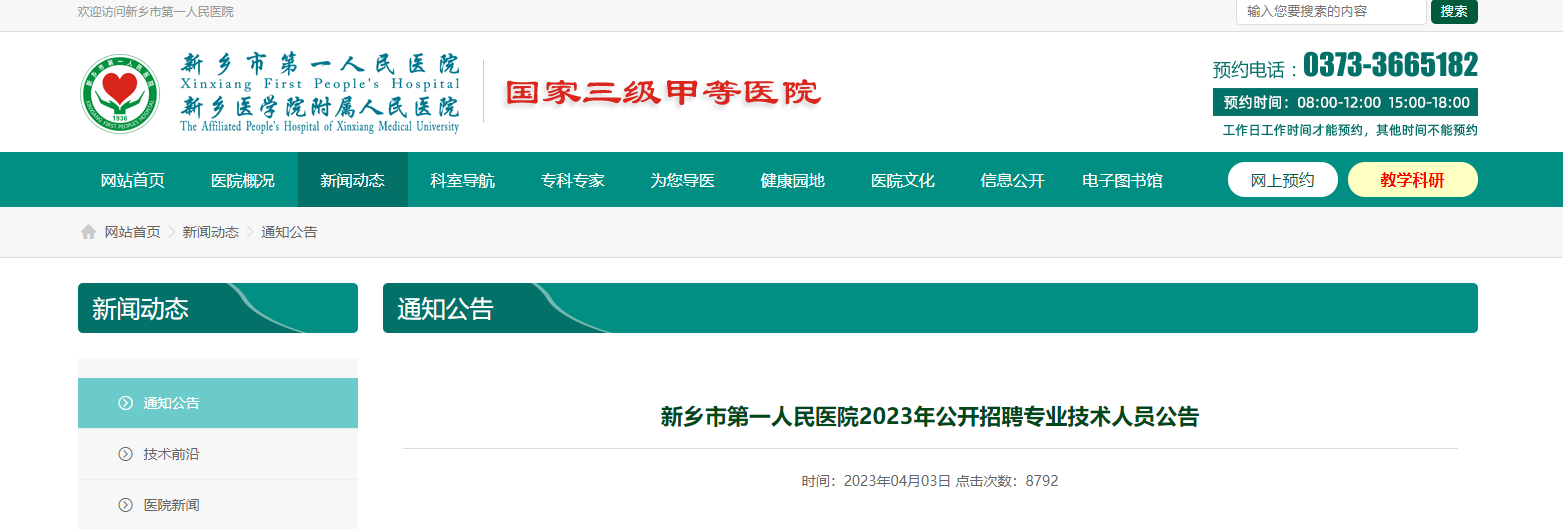The width and height of the screenshot is (1563, 529).
Task: Click the 预约时间 hours banner
Action: (1345, 102)
